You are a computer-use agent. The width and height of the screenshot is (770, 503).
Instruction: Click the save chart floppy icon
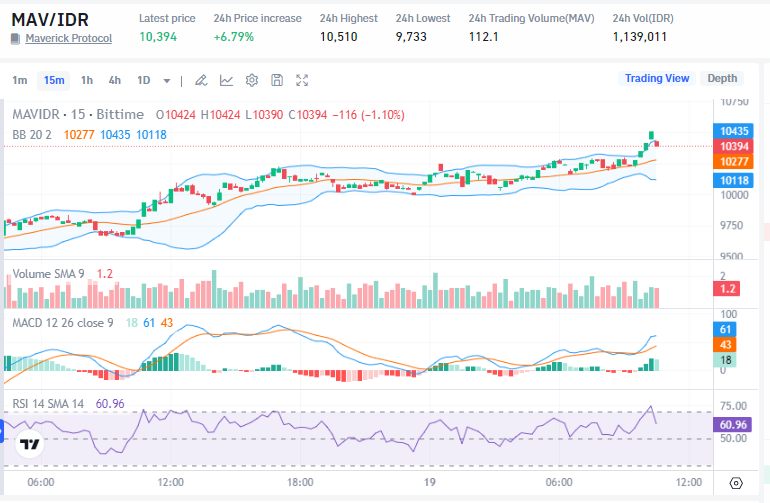coord(277,80)
